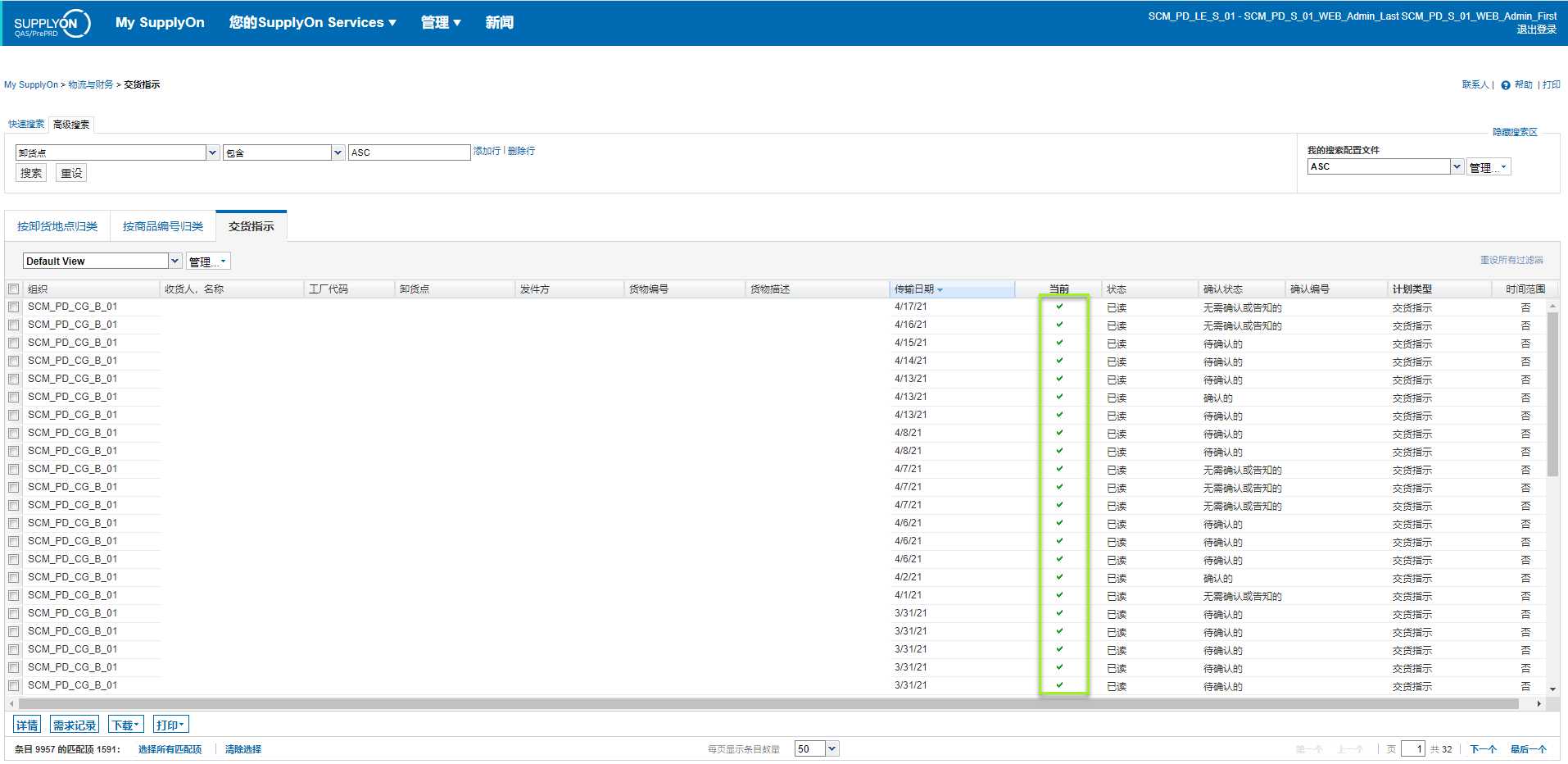The width and height of the screenshot is (1568, 764).
Task: Open the 包含 operator dropdown
Action: pyautogui.click(x=338, y=152)
